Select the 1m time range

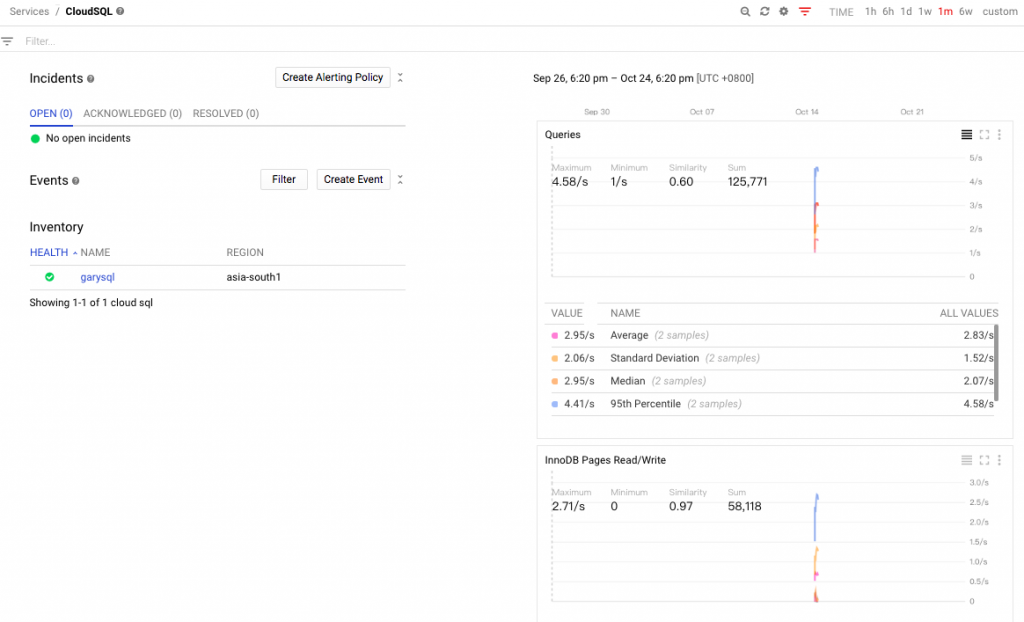point(945,12)
